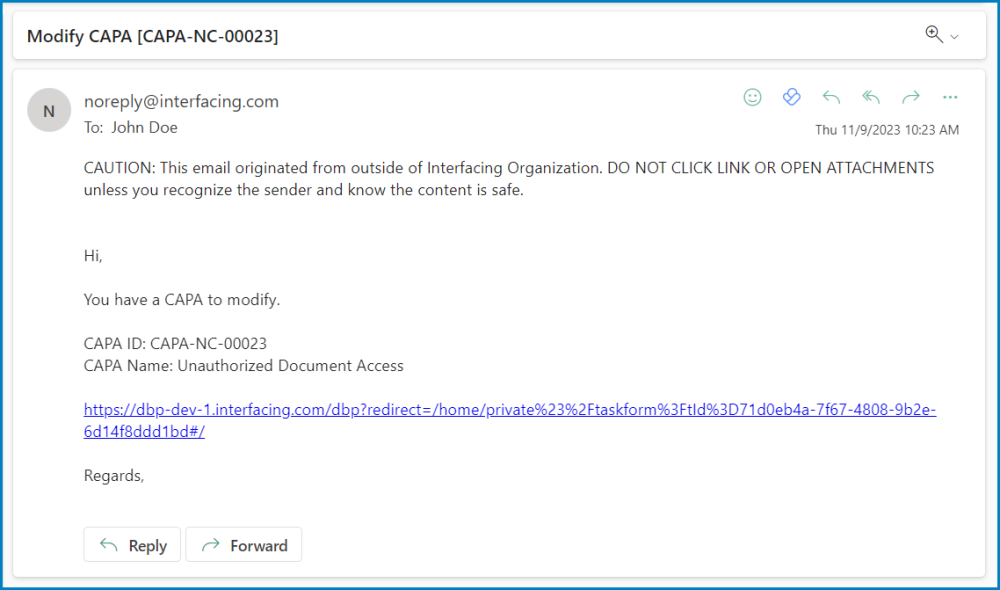Expand the zoom dropdown chevron

[954, 37]
